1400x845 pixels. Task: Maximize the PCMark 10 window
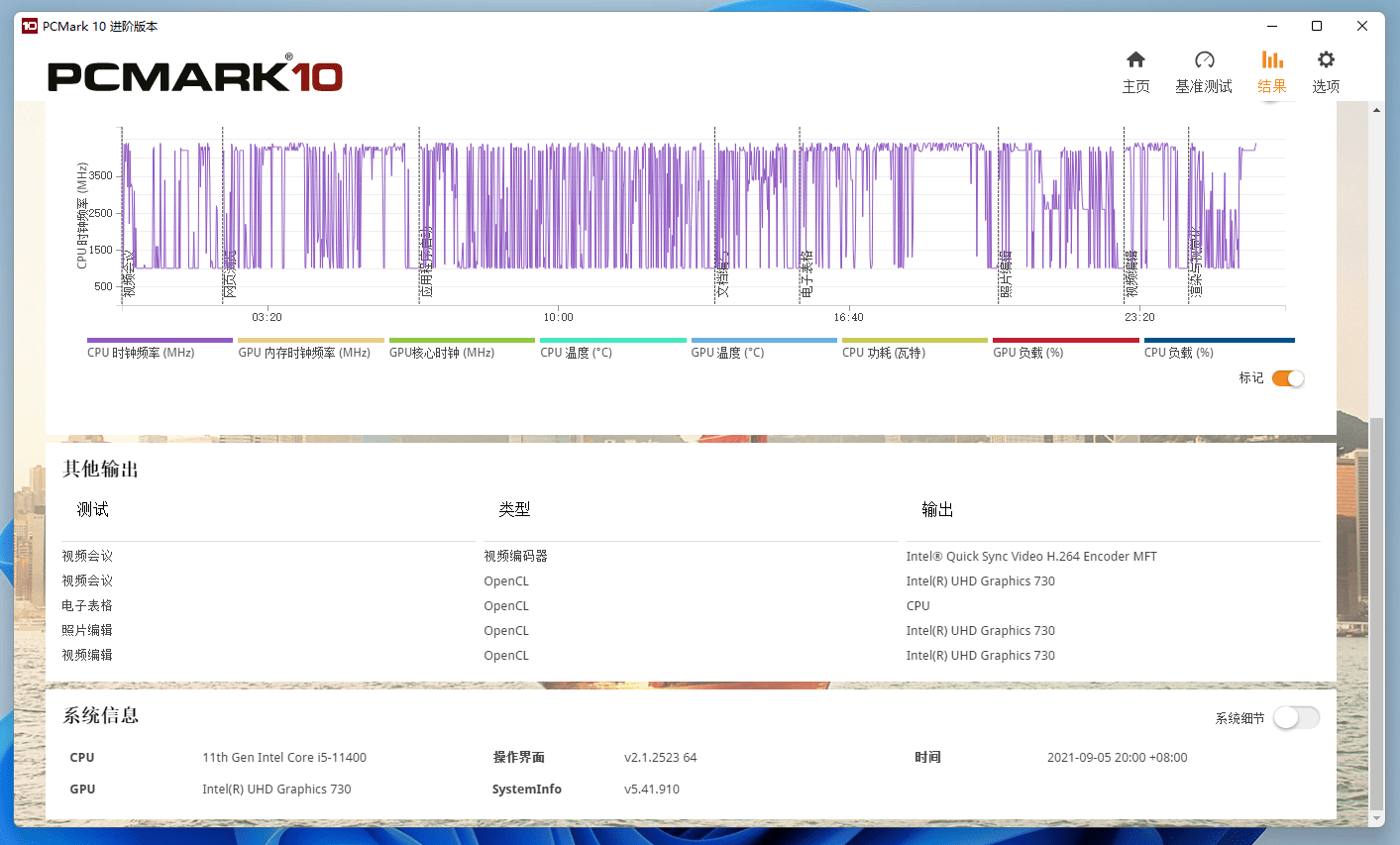pyautogui.click(x=1317, y=26)
